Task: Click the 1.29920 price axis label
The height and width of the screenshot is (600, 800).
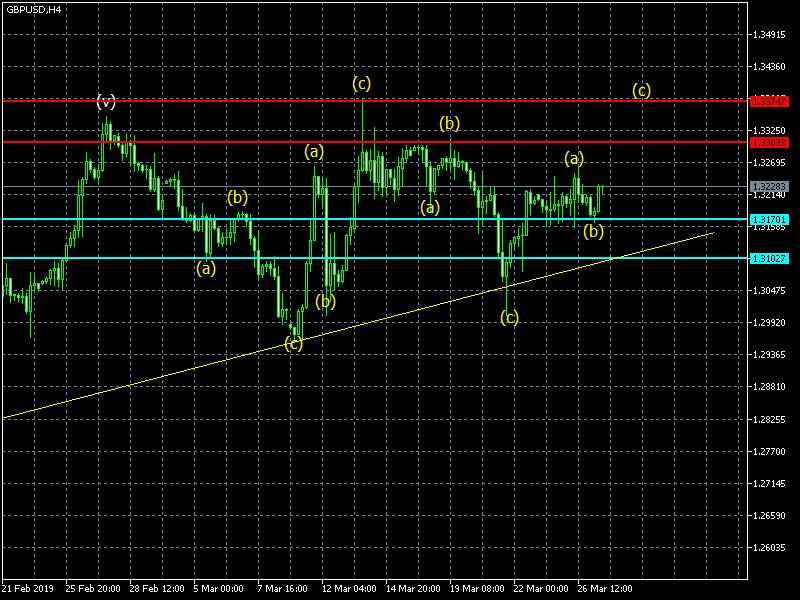Action: pos(769,323)
